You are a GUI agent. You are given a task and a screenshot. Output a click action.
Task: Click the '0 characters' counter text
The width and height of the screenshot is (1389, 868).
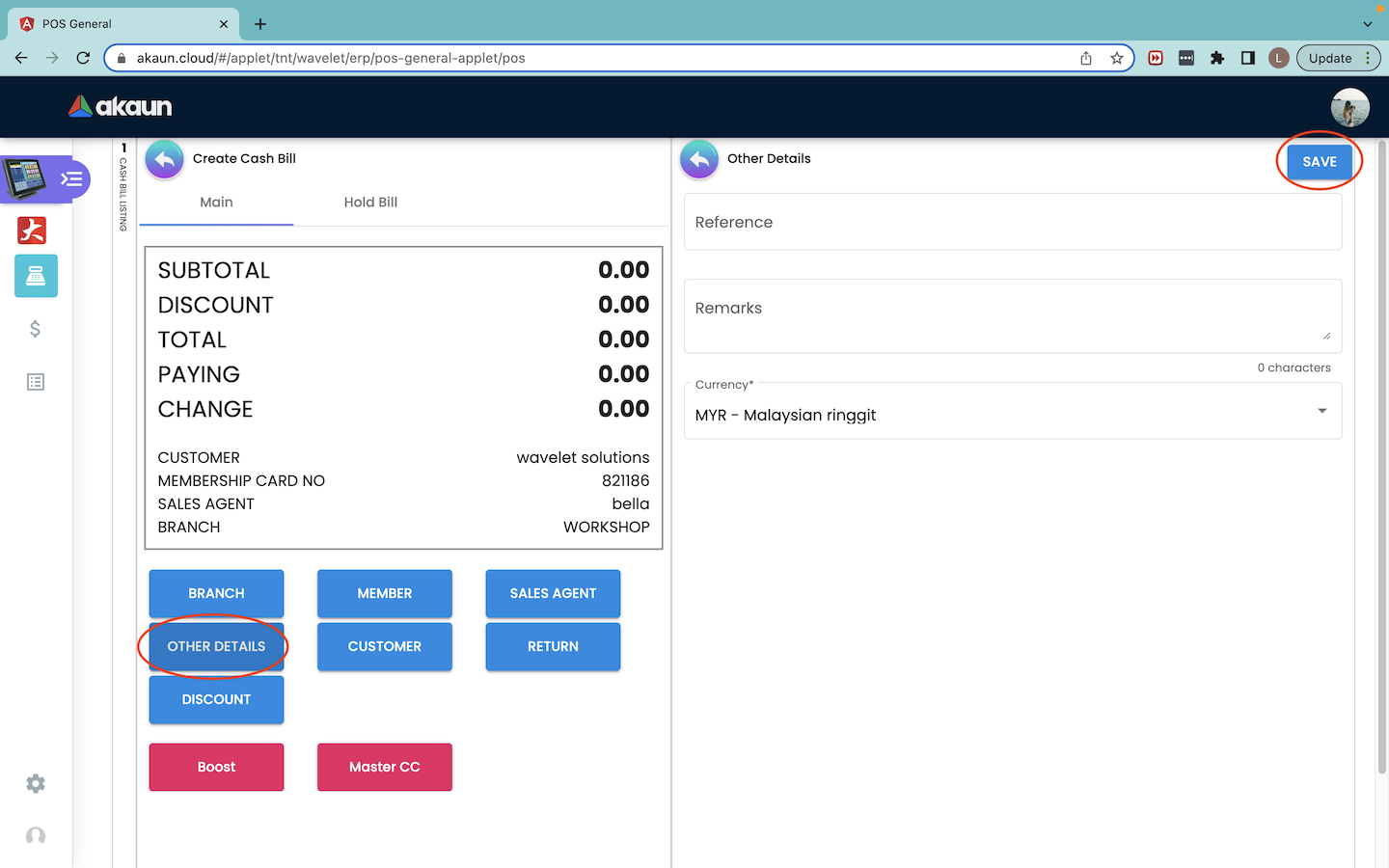[1294, 367]
